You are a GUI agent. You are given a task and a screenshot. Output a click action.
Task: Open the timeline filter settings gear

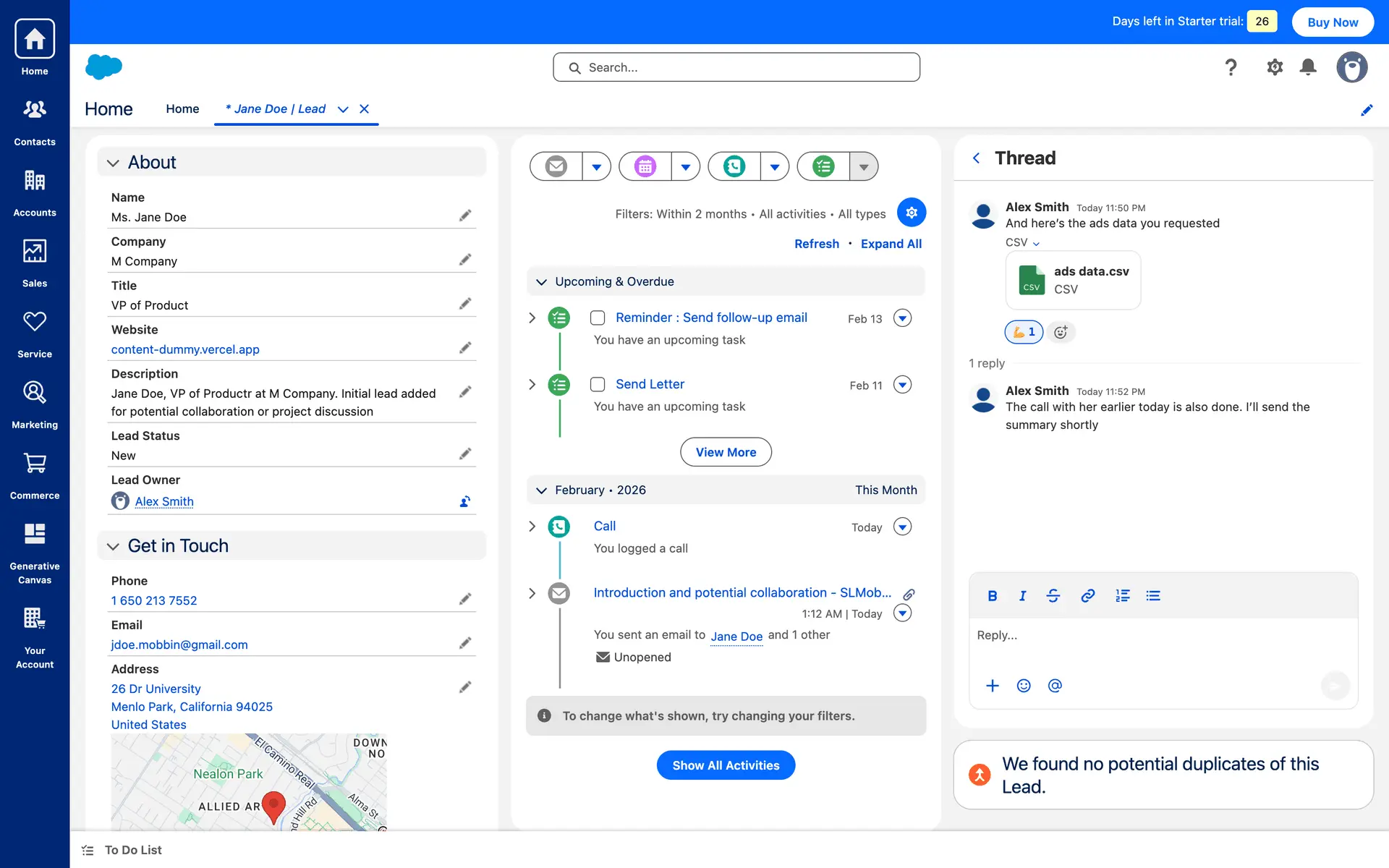click(x=912, y=213)
